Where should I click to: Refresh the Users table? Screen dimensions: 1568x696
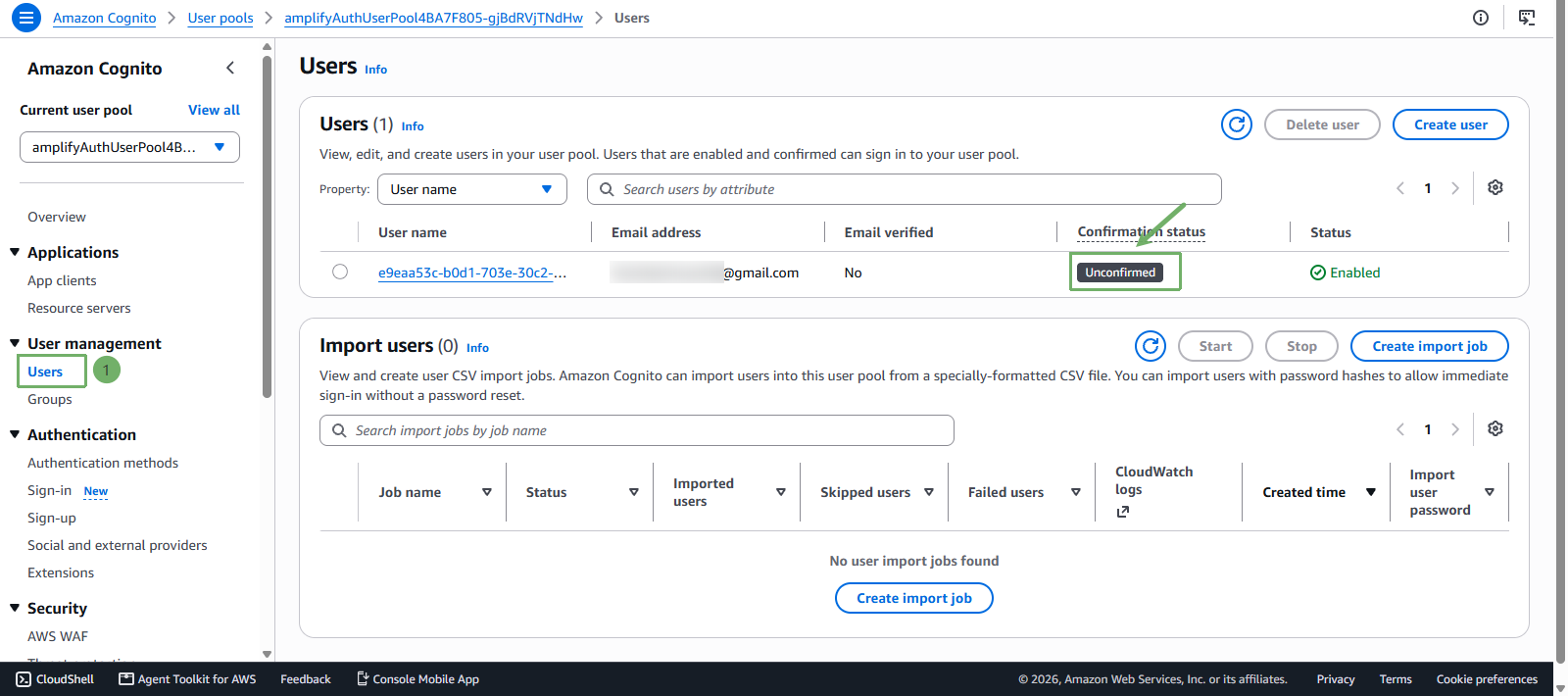[1237, 124]
